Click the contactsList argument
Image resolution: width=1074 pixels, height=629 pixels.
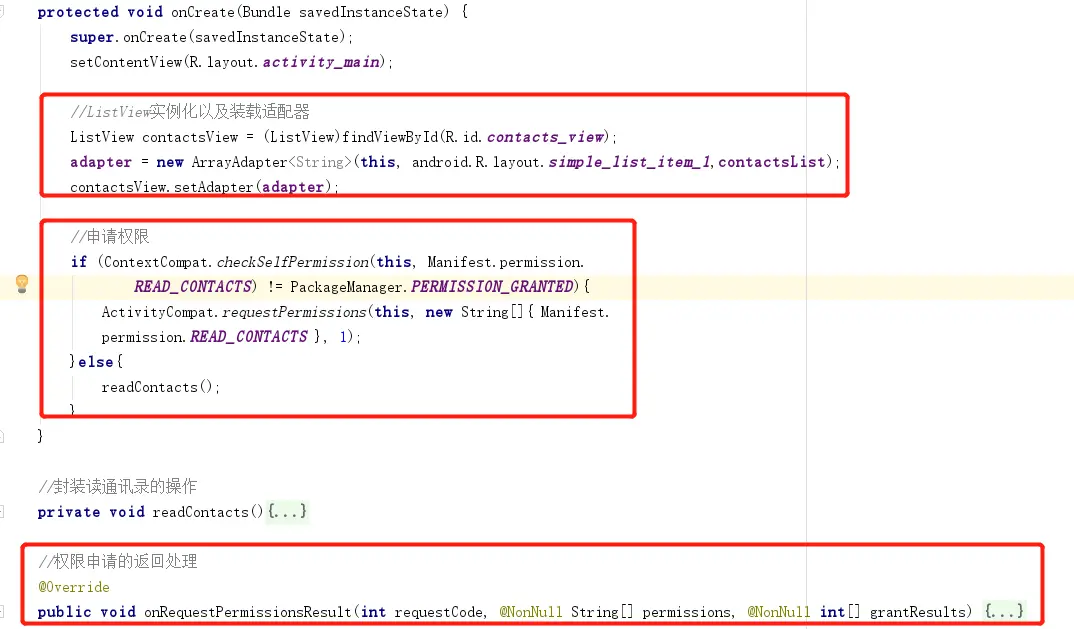(771, 162)
